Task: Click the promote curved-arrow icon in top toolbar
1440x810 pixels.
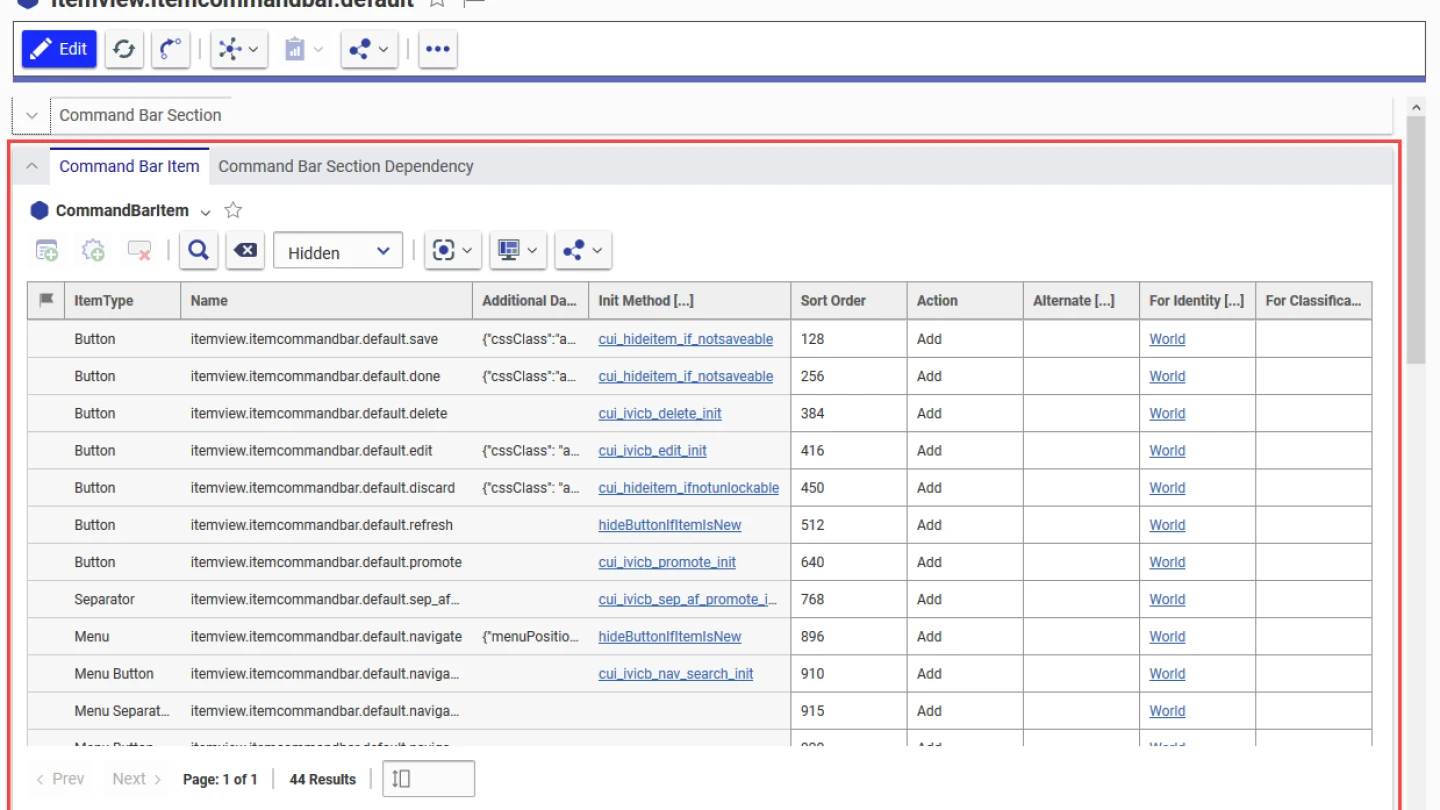Action: 171,48
